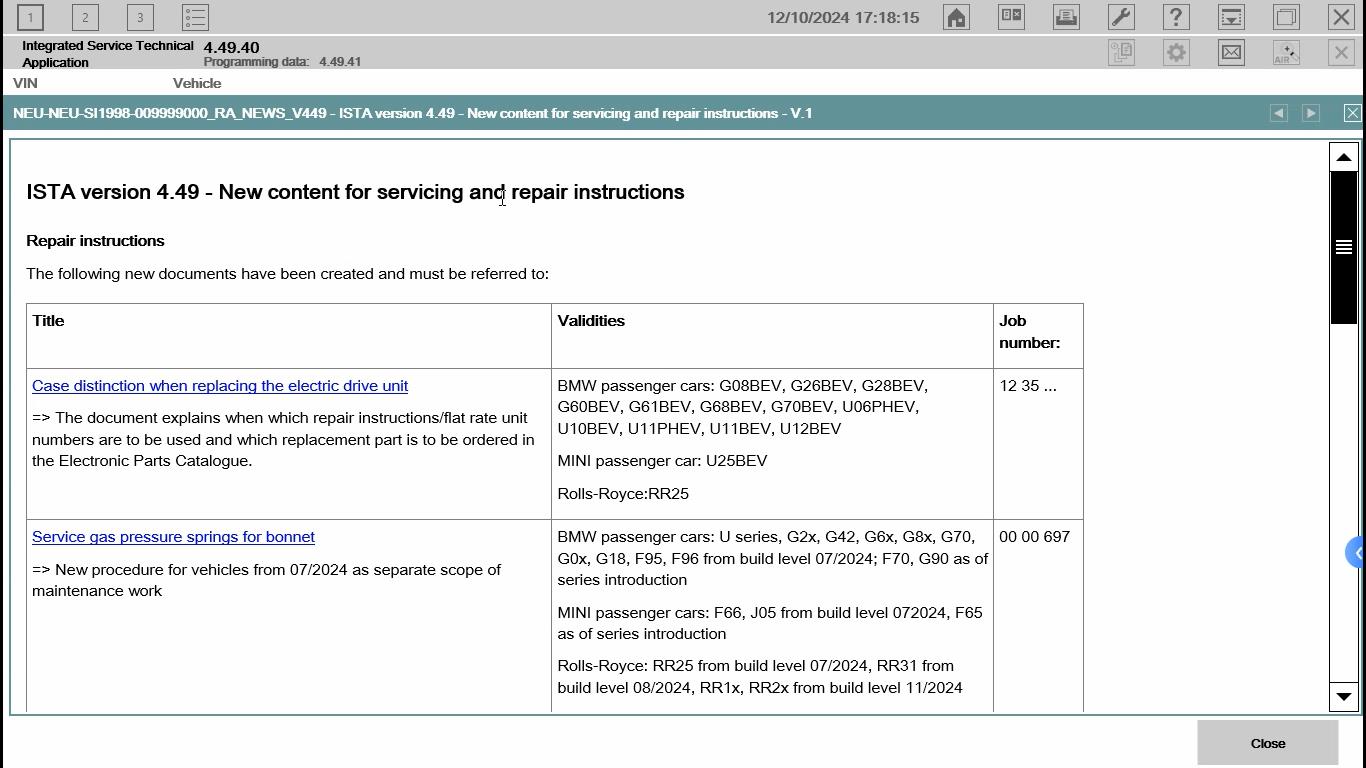Click the document title bar text 'NEU-NEU-SI1998'
This screenshot has height=768, width=1366.
pos(412,113)
